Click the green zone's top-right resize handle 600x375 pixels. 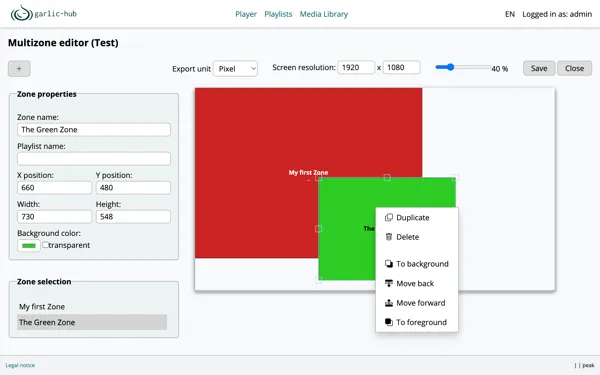[455, 178]
